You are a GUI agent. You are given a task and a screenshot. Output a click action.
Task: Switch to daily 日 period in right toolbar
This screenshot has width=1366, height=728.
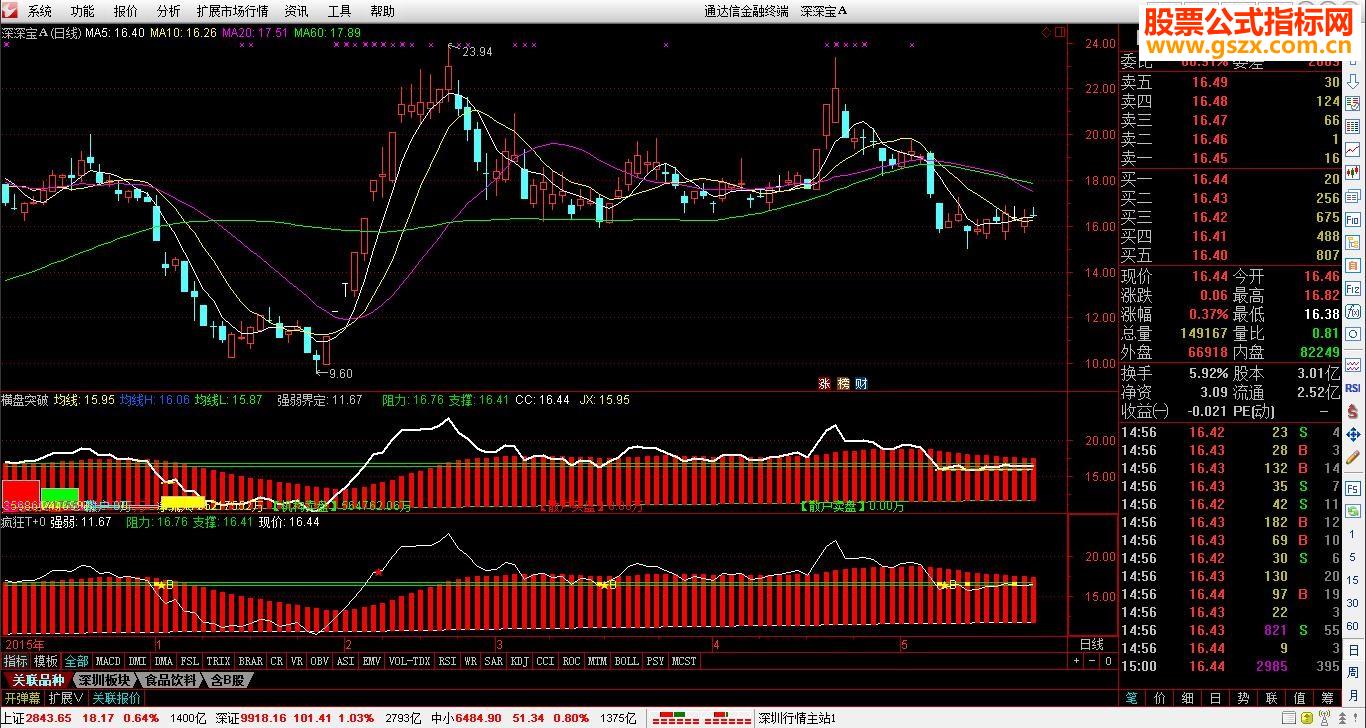click(x=1352, y=651)
